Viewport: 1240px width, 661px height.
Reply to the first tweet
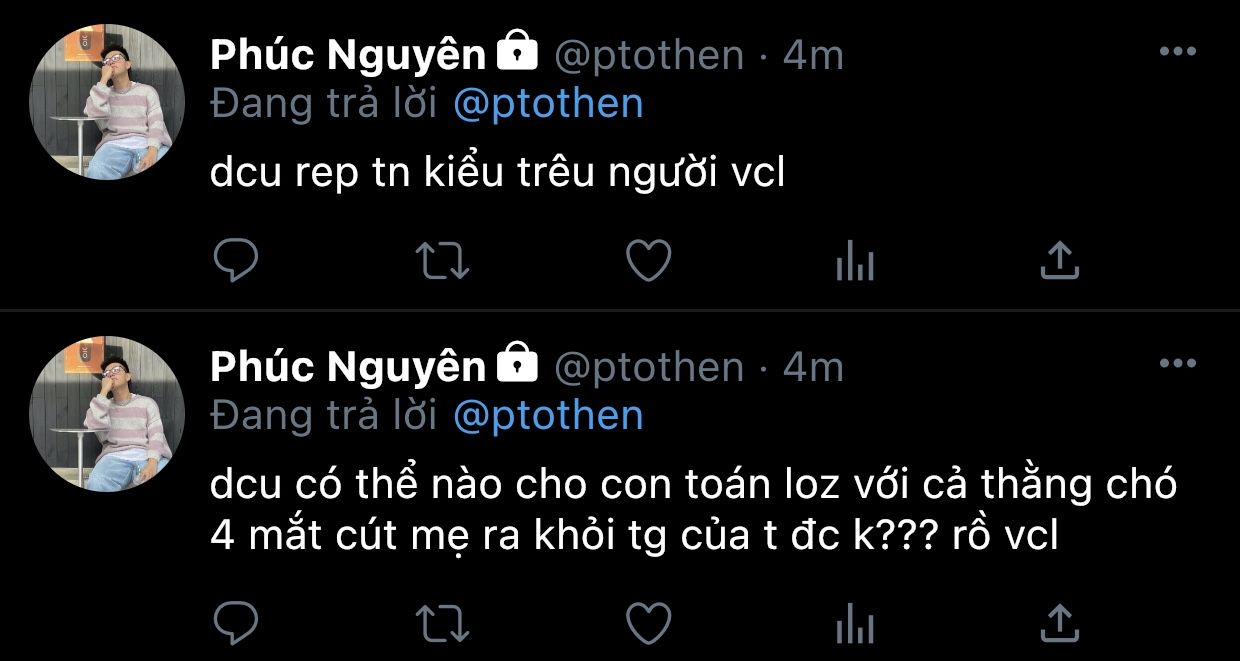click(236, 261)
